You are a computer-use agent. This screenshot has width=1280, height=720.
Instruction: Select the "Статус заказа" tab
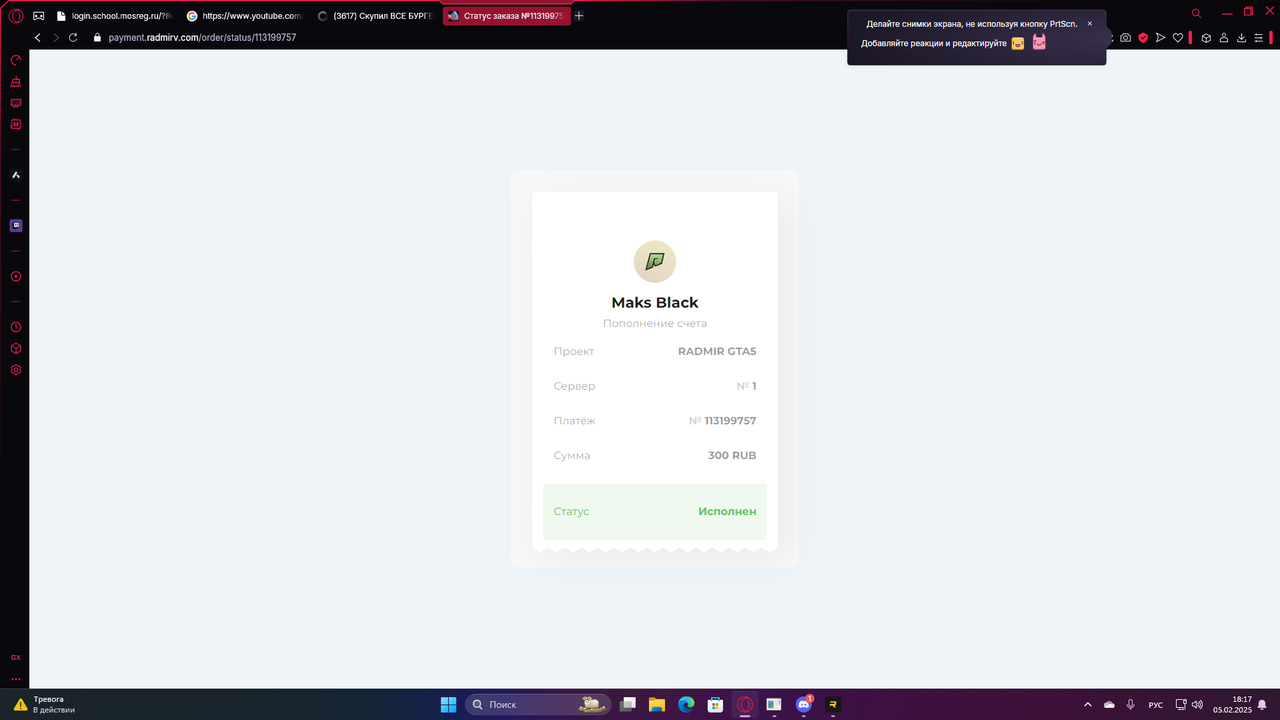507,16
